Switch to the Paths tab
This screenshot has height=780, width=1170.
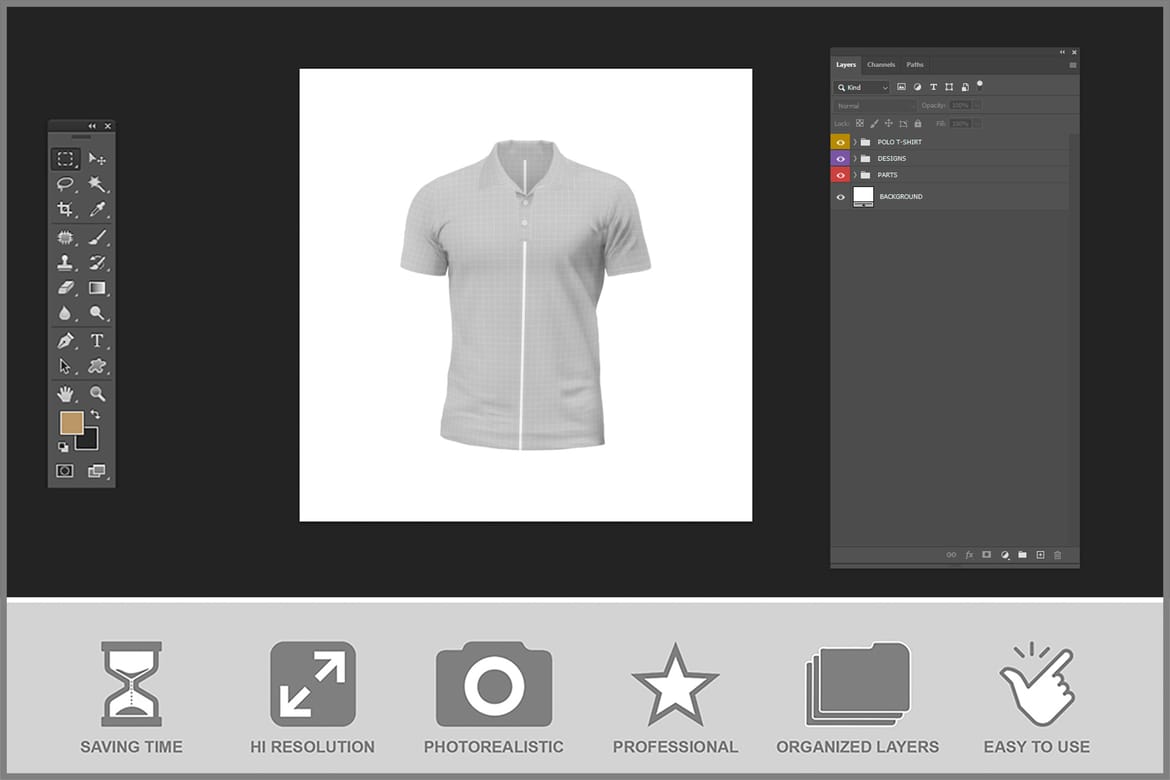coord(915,65)
